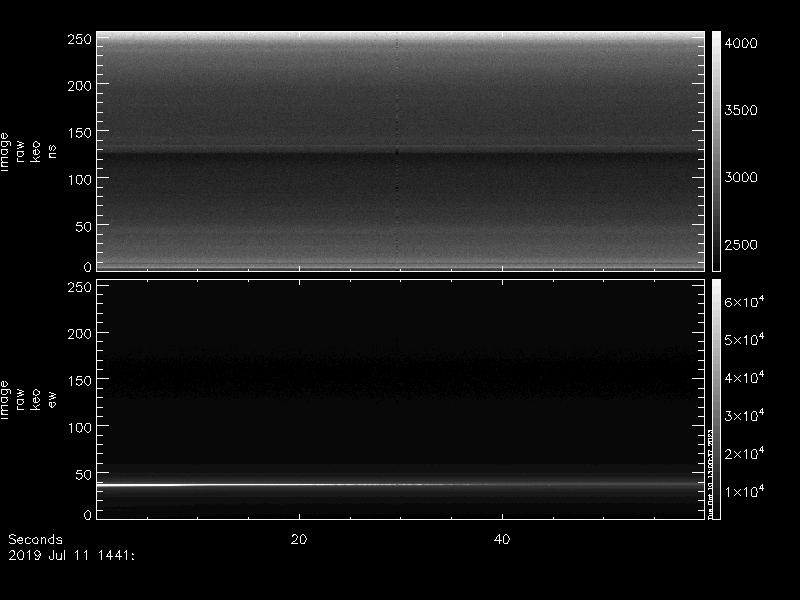The height and width of the screenshot is (600, 800).
Task: Click the '5×10⁴' colorbar label
Action: [744, 339]
